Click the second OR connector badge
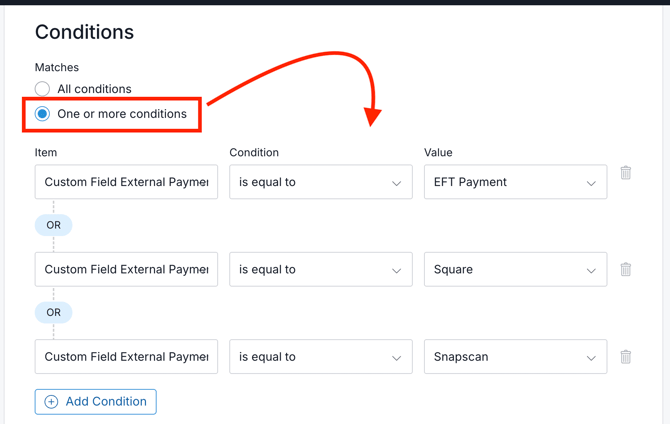Screen dimensions: 670x424 (x=54, y=312)
